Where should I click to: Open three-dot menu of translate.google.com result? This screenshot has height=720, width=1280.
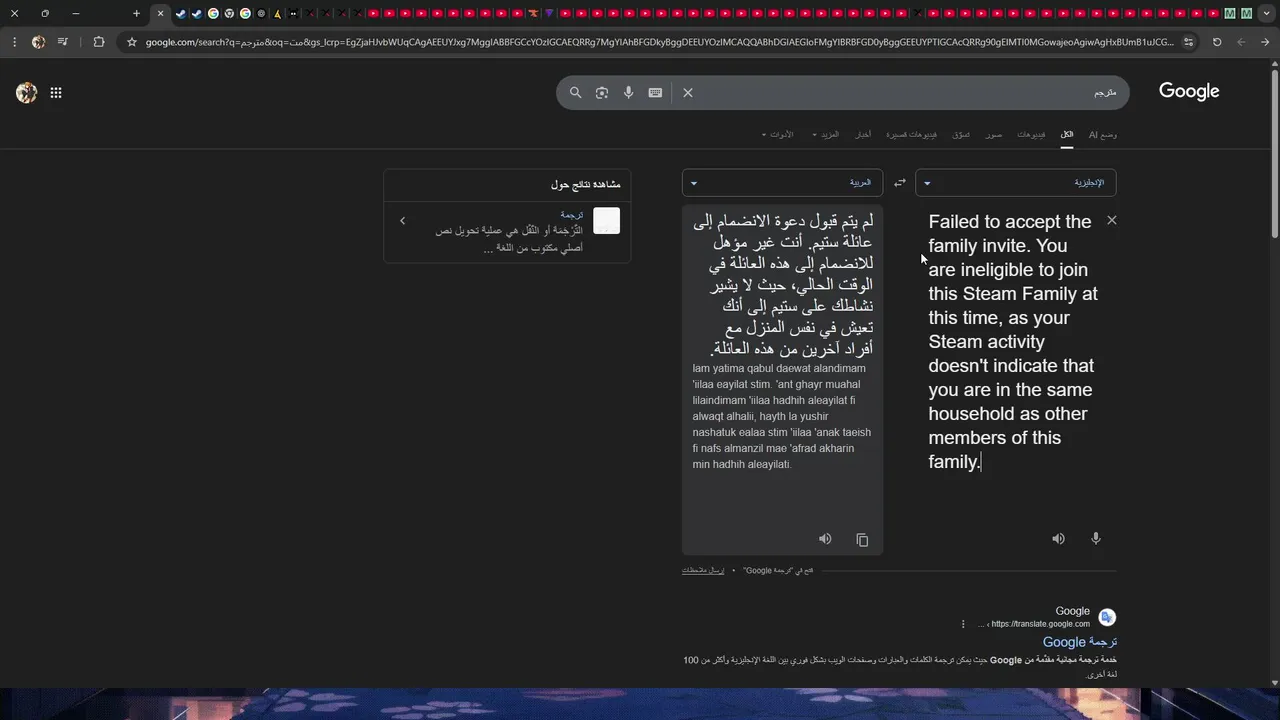tap(963, 624)
